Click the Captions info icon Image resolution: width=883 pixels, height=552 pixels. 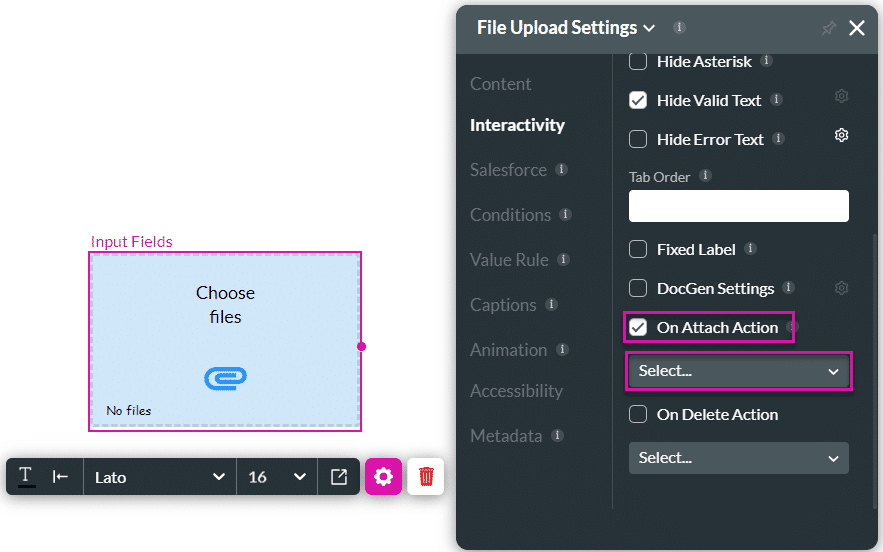pos(551,304)
